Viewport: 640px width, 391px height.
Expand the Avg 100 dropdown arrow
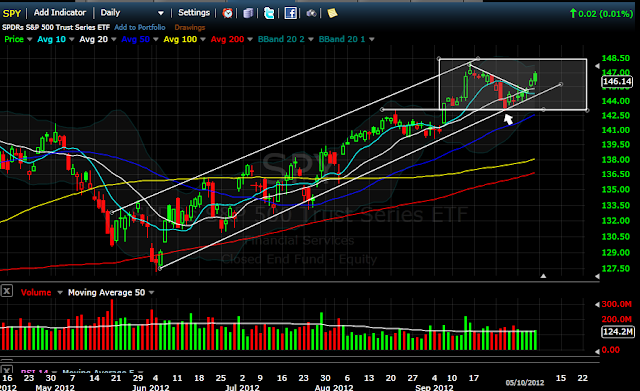[x=203, y=40]
